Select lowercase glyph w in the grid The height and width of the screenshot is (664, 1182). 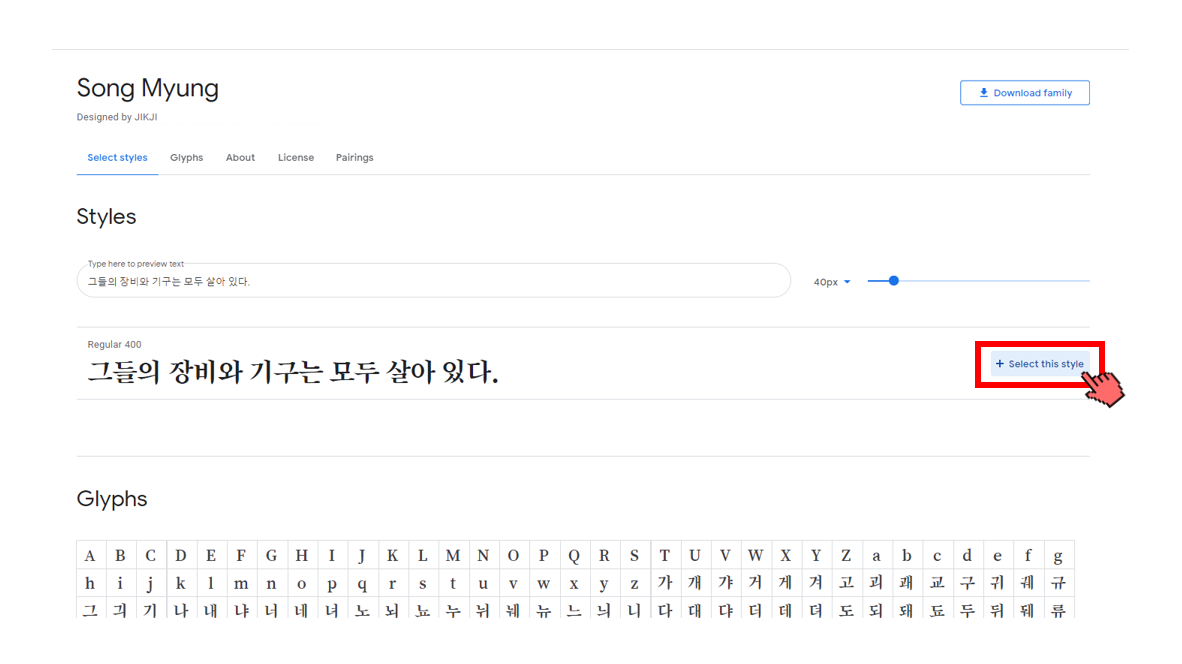(x=544, y=583)
